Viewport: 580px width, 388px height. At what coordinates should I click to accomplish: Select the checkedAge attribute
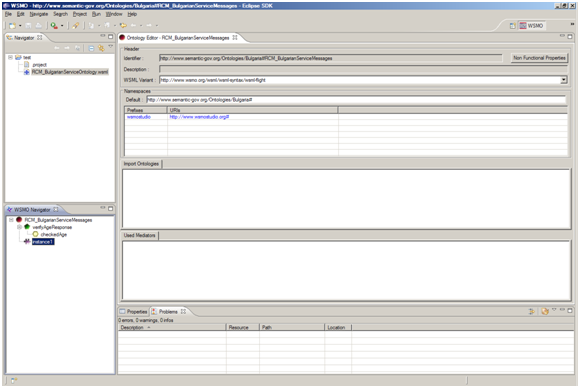click(x=54, y=235)
